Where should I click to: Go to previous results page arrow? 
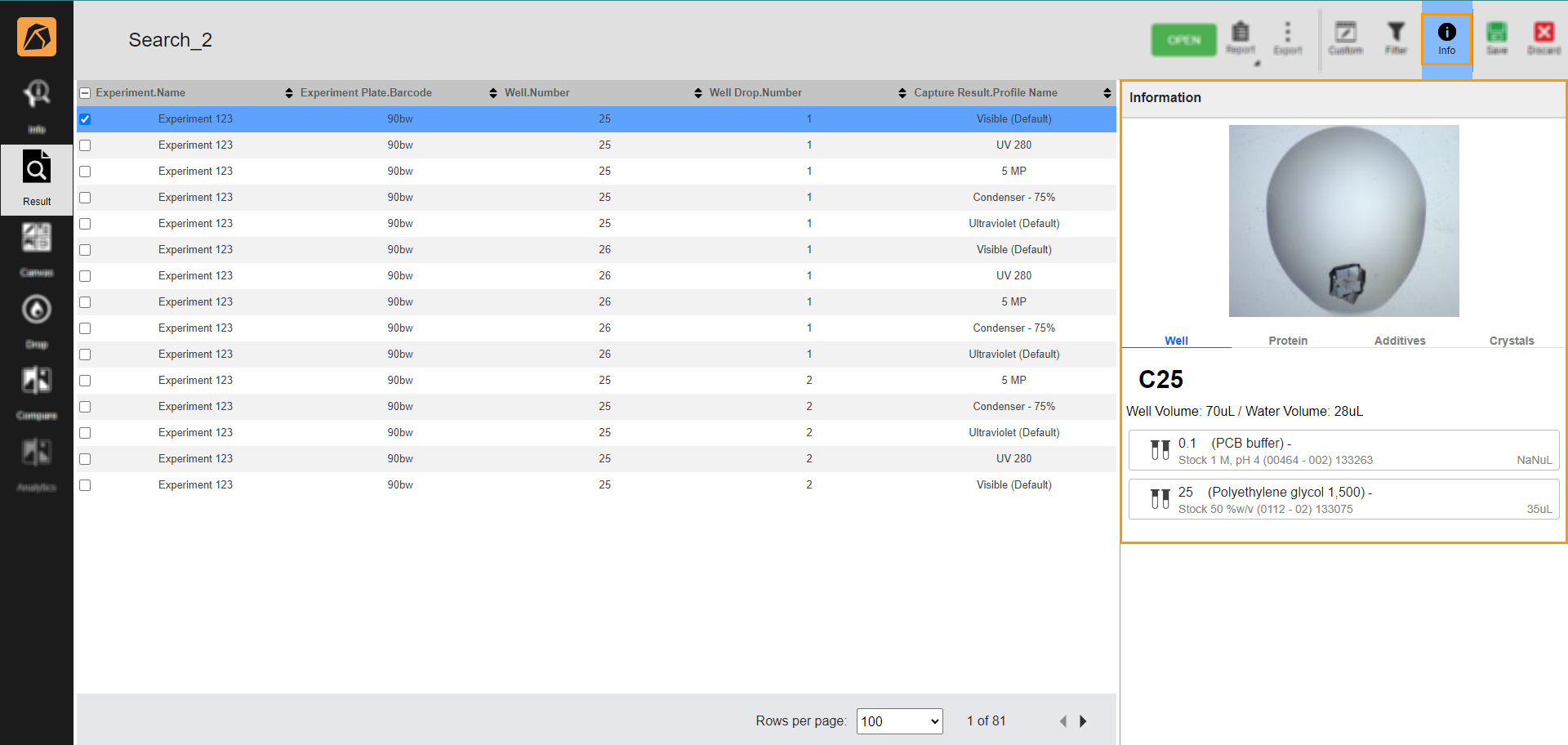pos(1062,721)
